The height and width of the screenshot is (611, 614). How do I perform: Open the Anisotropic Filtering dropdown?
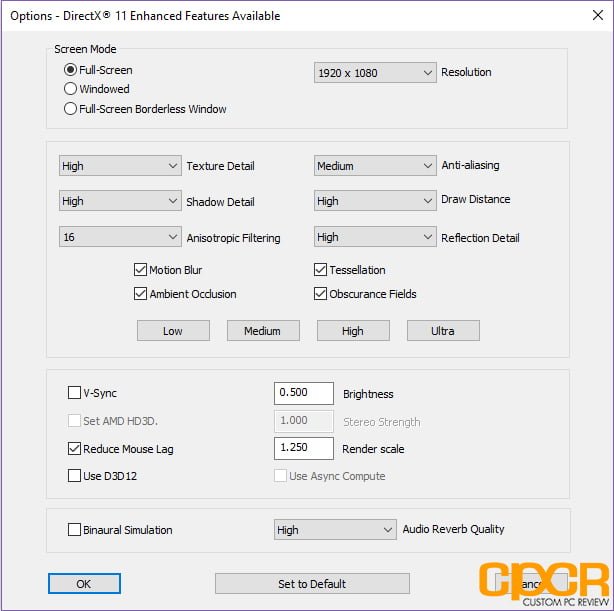point(120,237)
